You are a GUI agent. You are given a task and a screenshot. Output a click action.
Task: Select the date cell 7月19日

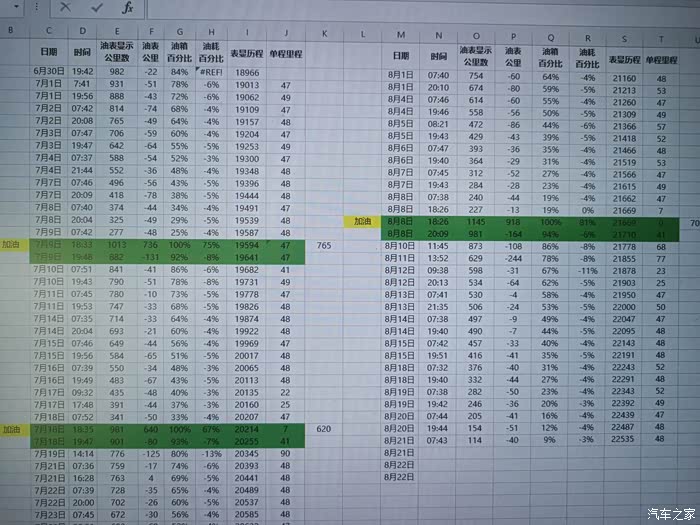(x=49, y=454)
